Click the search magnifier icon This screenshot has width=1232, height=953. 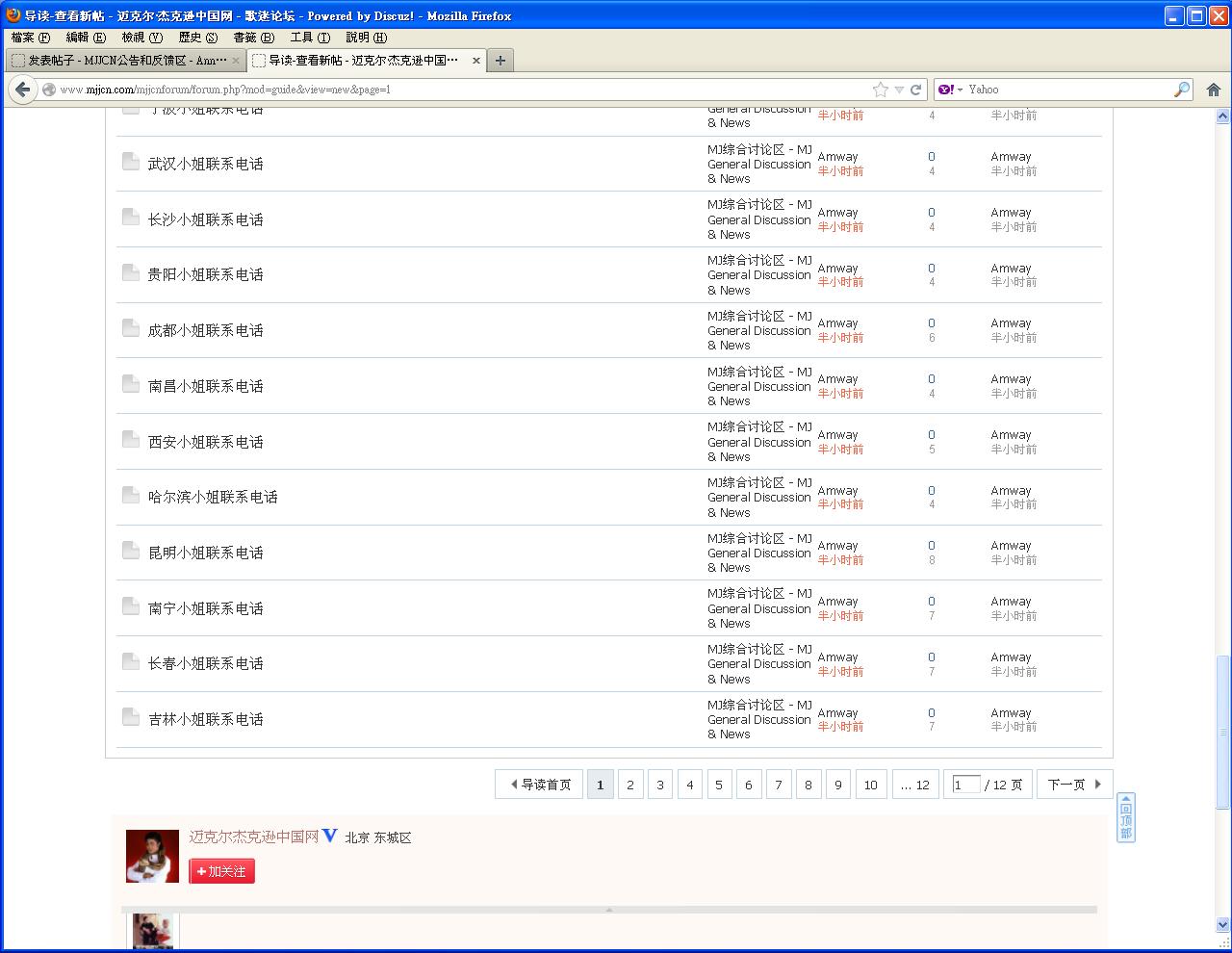point(1181,90)
